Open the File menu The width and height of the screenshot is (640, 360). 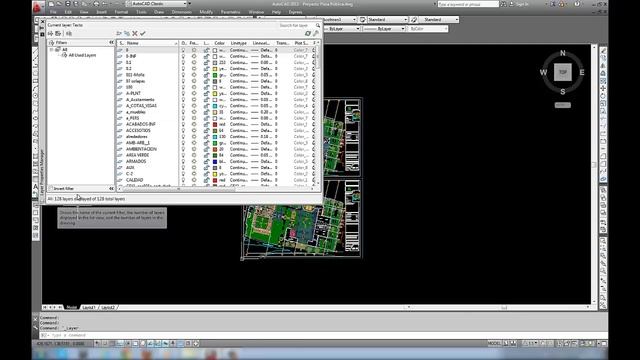point(53,12)
